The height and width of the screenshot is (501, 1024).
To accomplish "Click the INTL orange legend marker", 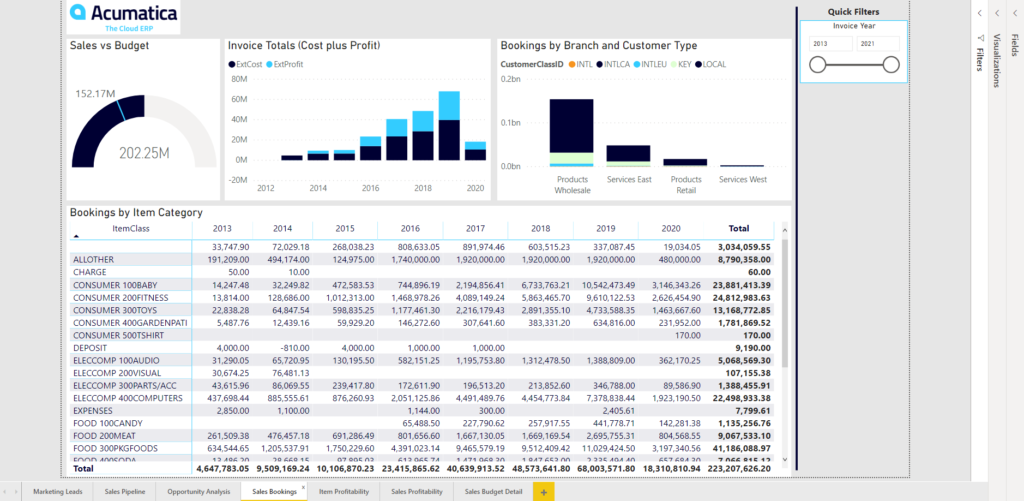I will [x=571, y=64].
